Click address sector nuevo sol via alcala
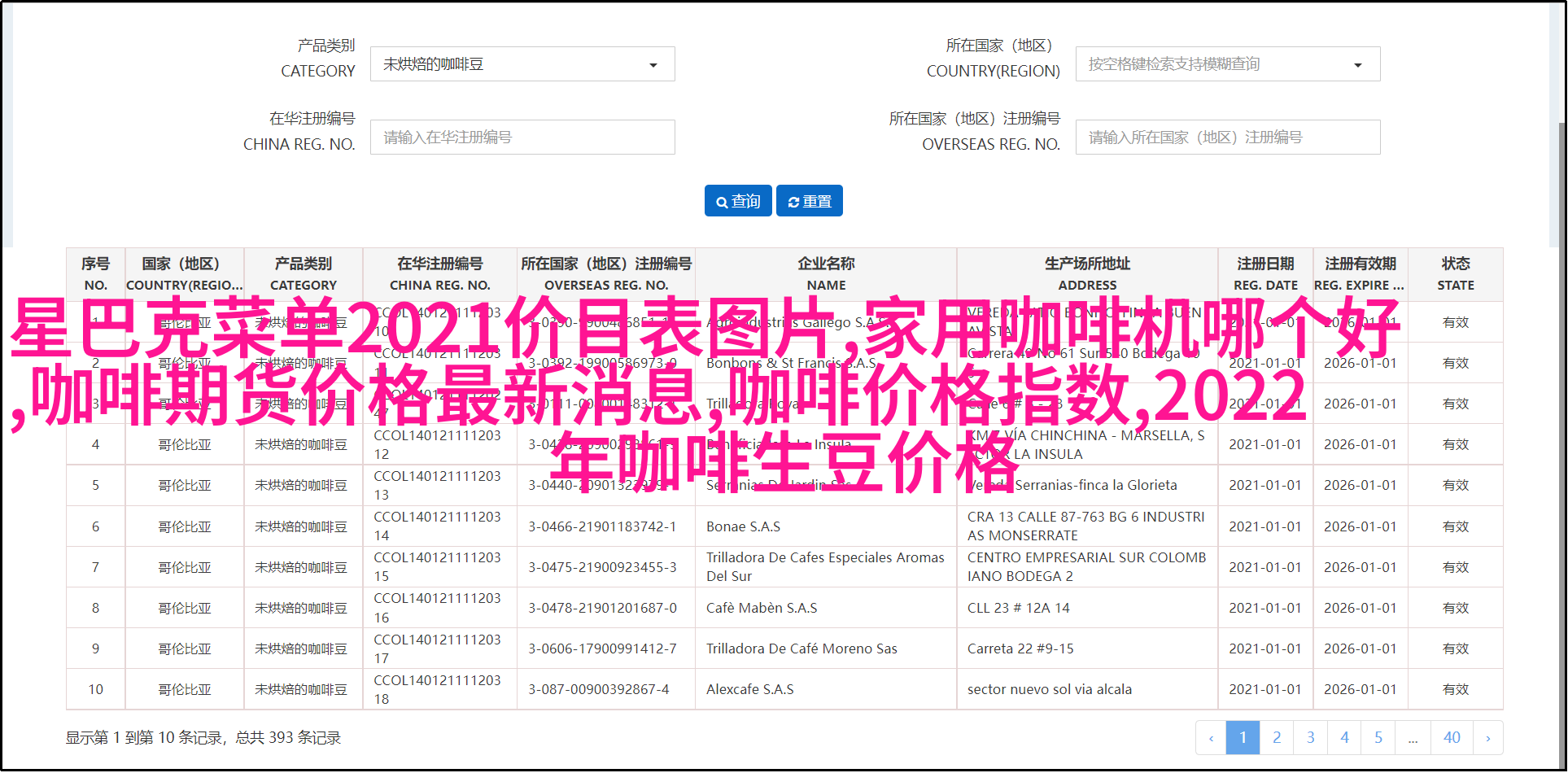 pos(1049,689)
